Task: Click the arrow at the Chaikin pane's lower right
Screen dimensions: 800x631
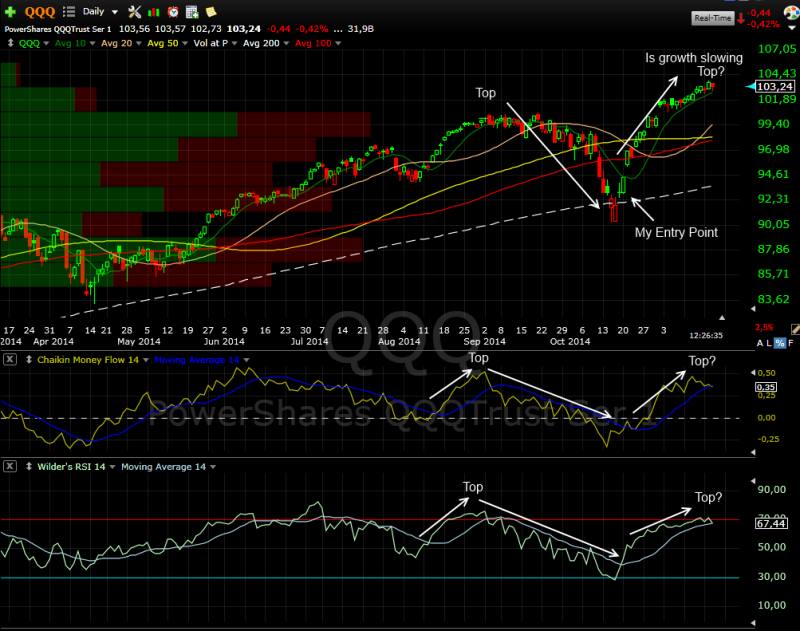Action: tap(753, 452)
